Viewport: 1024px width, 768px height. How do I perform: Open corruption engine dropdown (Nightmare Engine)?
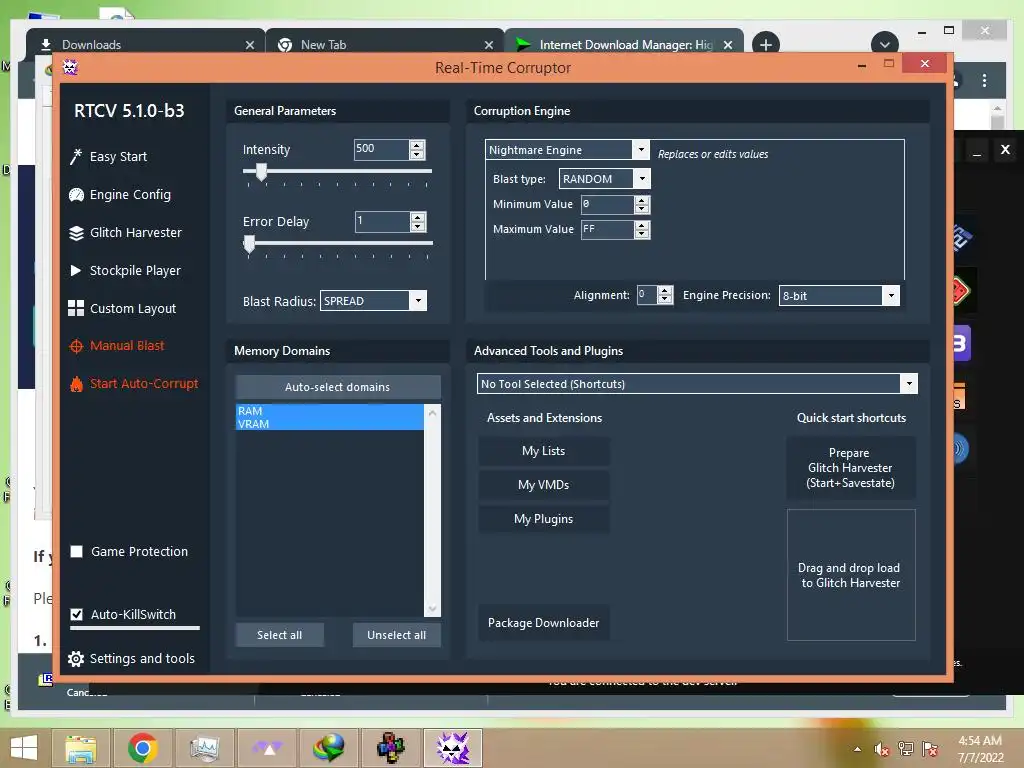(x=641, y=150)
